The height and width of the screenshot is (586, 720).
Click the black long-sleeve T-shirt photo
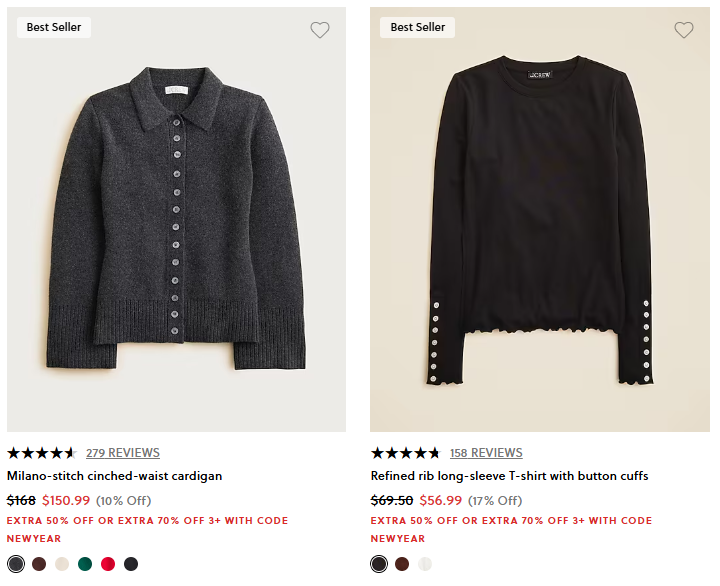tap(540, 220)
